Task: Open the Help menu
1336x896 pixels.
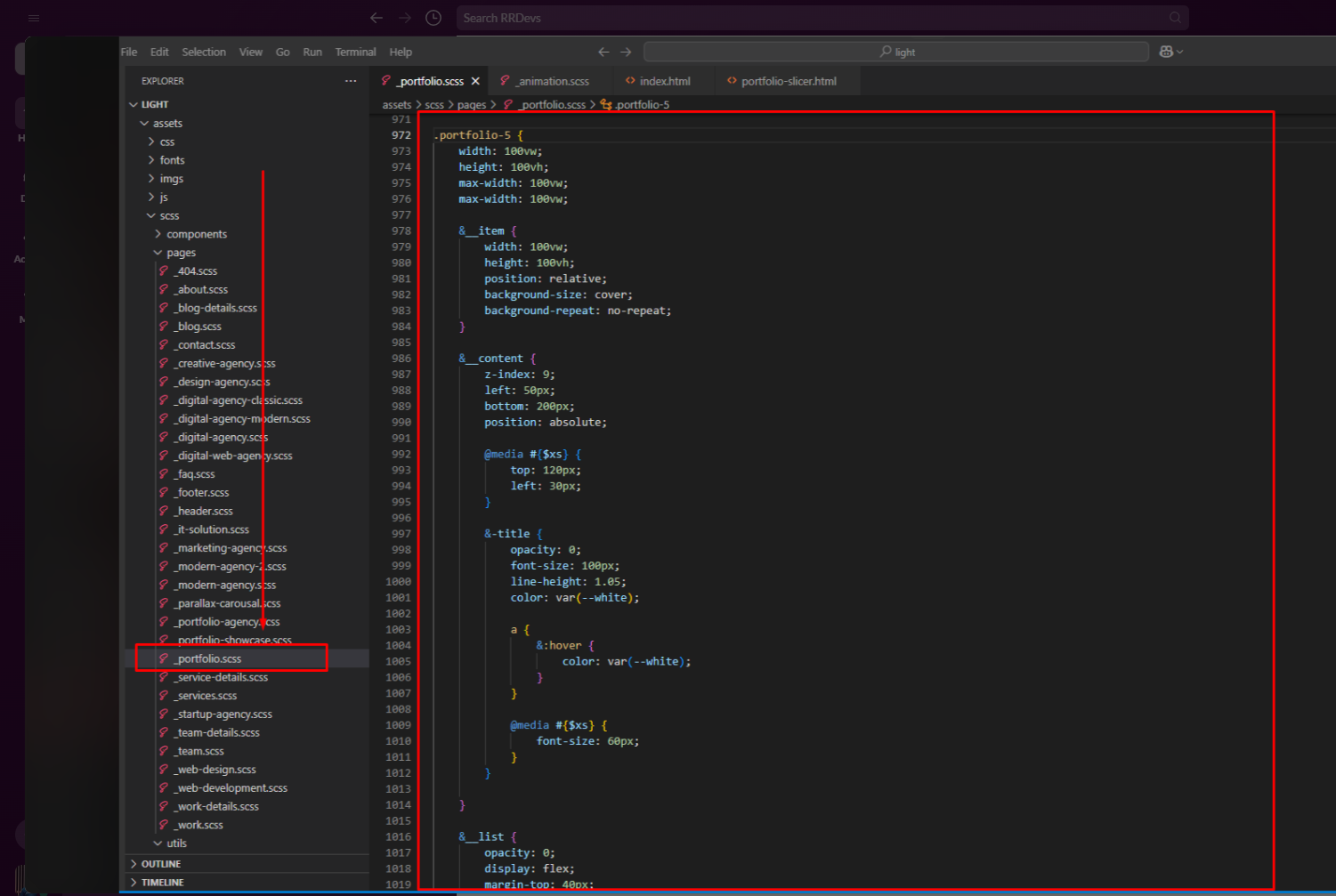Action: point(401,52)
